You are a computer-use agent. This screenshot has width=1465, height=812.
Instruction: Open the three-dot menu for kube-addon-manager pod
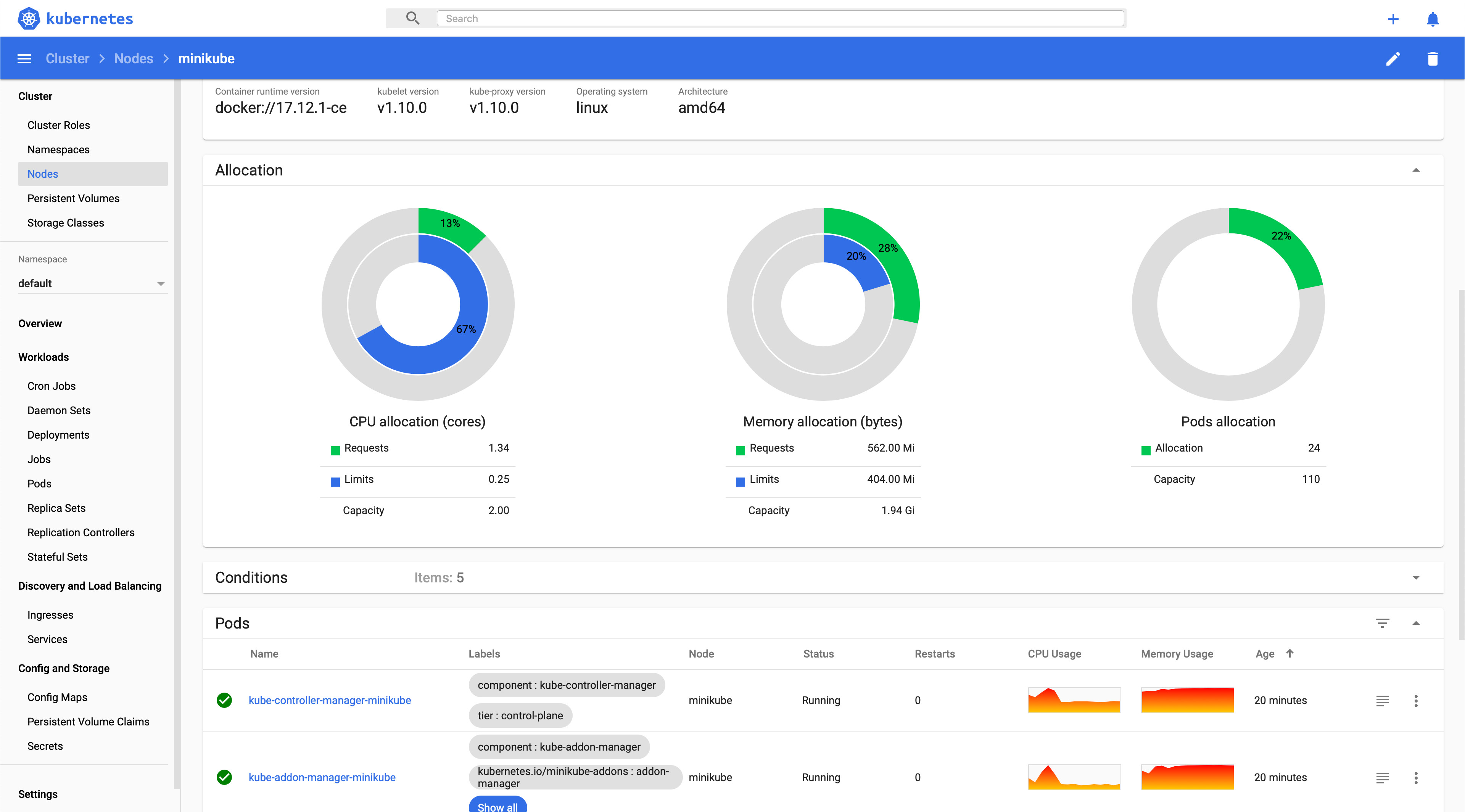[1416, 777]
